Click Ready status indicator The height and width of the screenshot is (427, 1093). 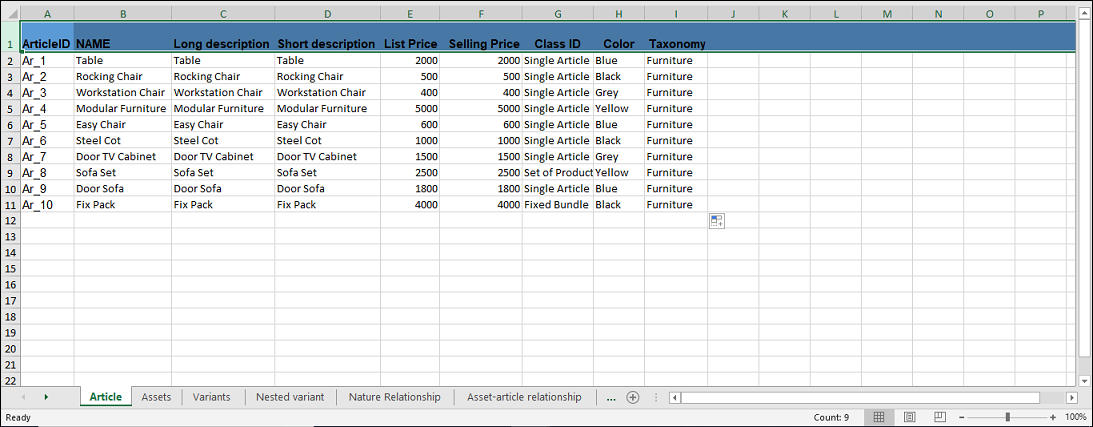(x=17, y=417)
